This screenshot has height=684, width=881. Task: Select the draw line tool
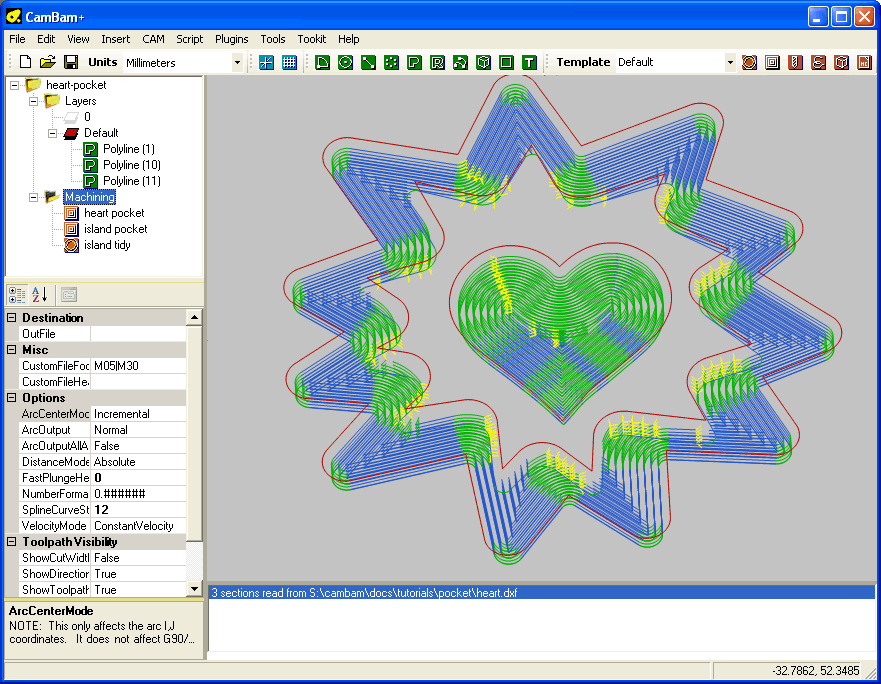click(368, 62)
